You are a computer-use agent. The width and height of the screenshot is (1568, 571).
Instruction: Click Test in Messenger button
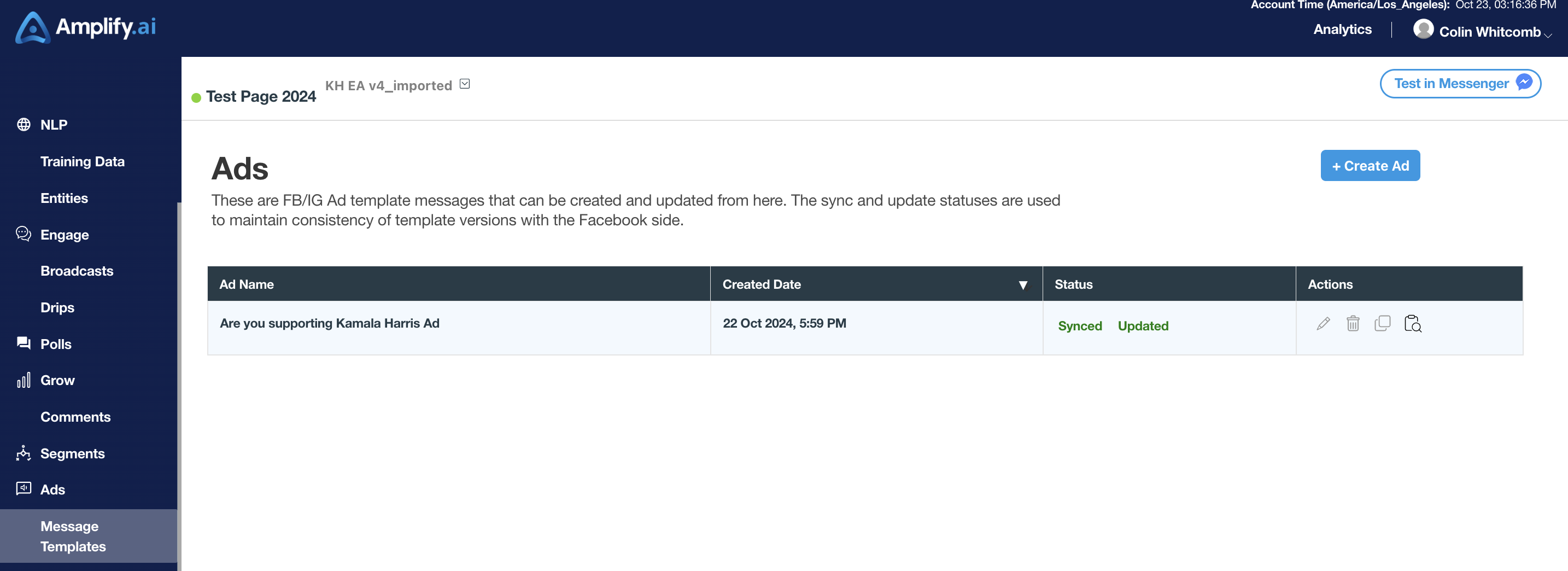point(1460,83)
